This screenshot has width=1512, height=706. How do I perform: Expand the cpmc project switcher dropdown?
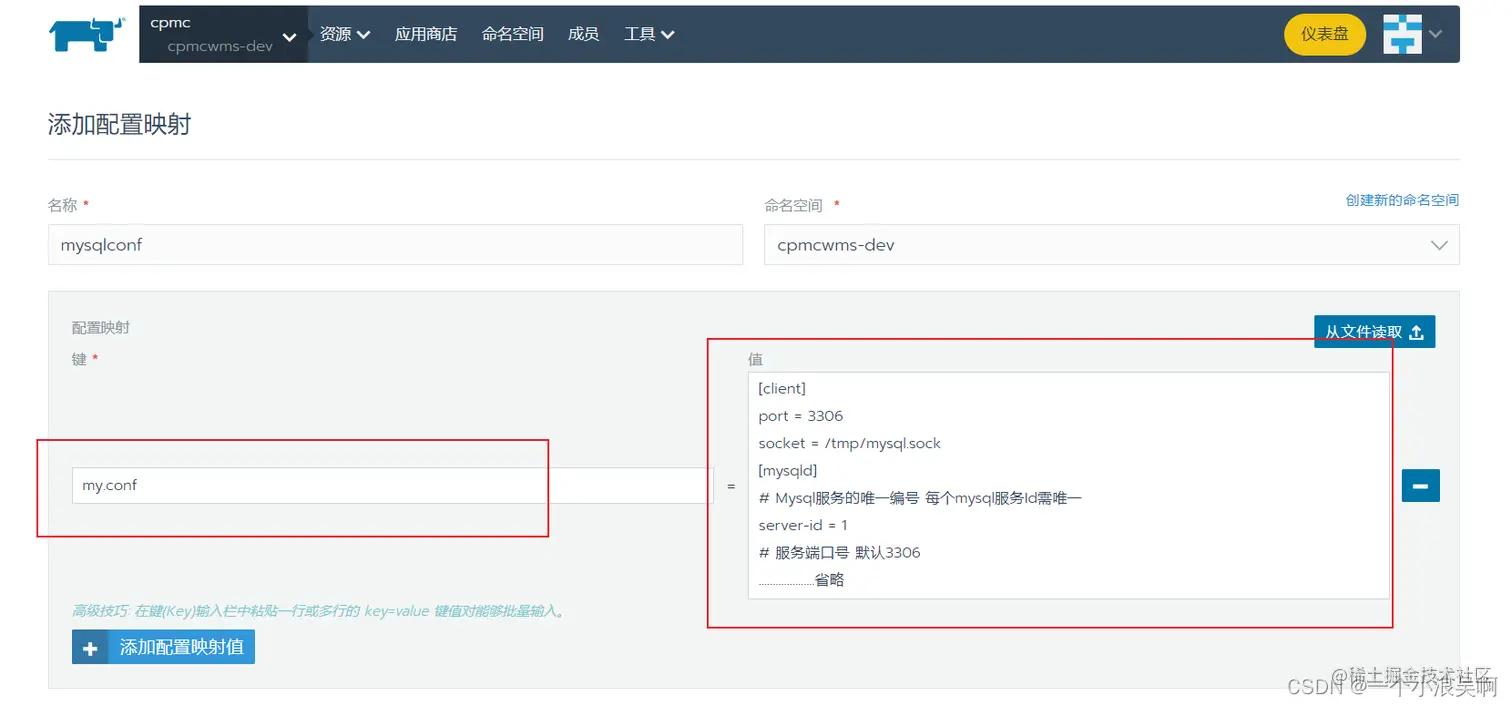(288, 33)
